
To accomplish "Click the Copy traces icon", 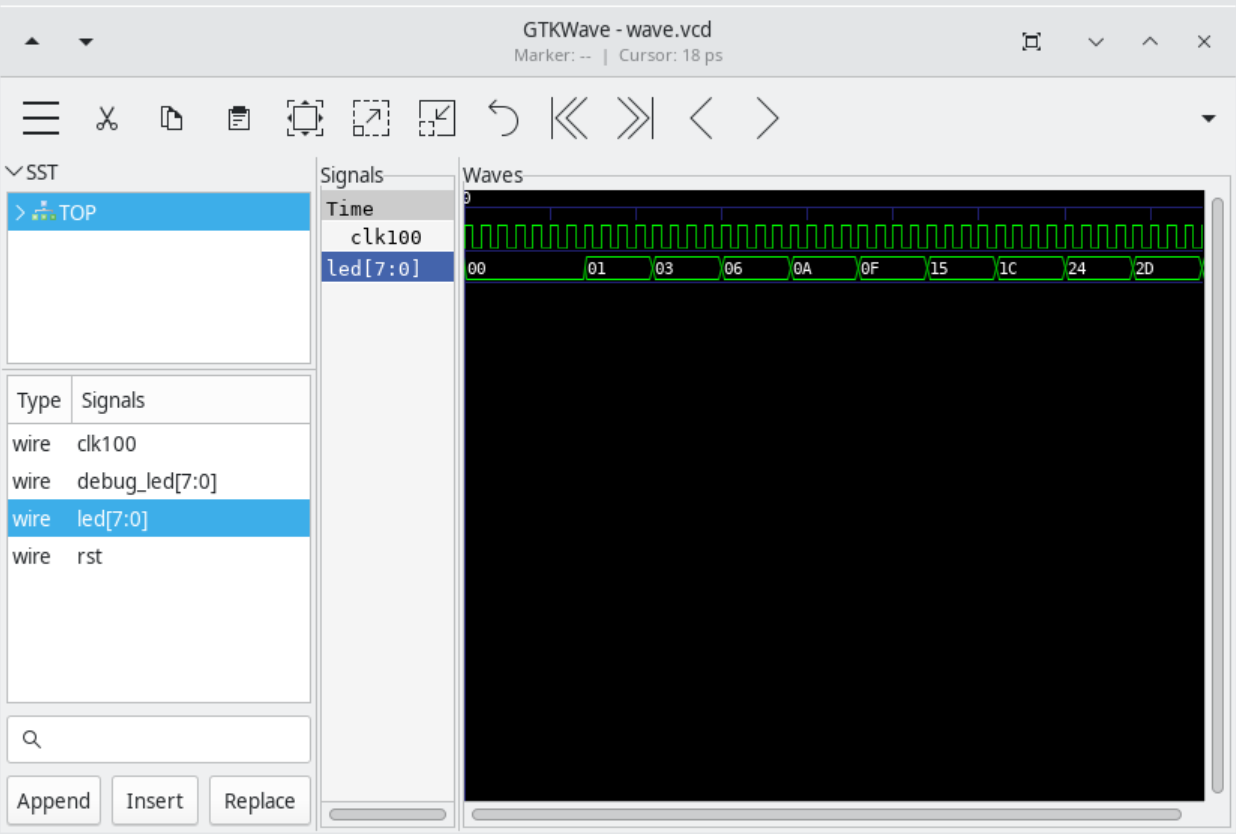I will click(172, 118).
